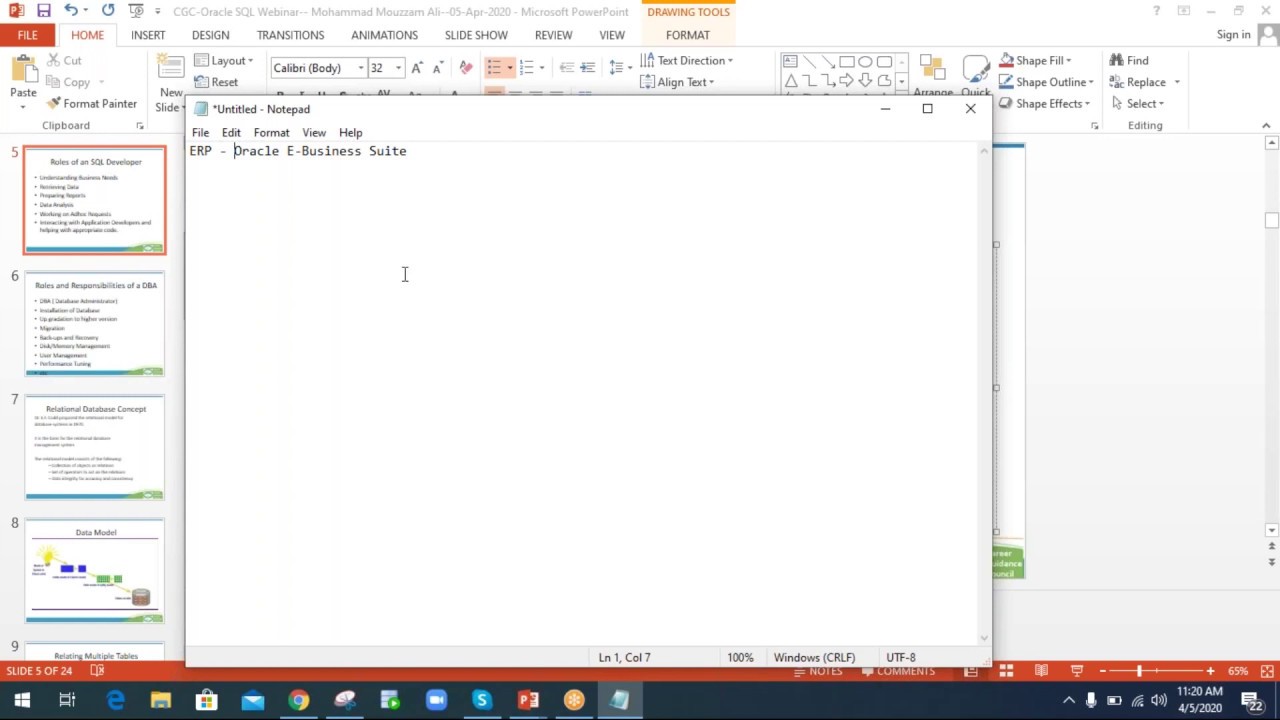Open the font size dropdown showing 32
The height and width of the screenshot is (720, 1280).
(x=398, y=68)
